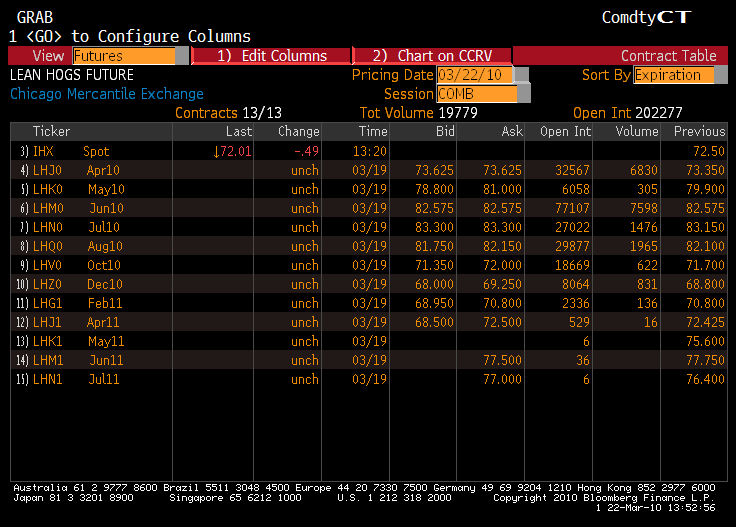The height and width of the screenshot is (527, 736).
Task: Click the spot change value -.49
Action: click(307, 151)
